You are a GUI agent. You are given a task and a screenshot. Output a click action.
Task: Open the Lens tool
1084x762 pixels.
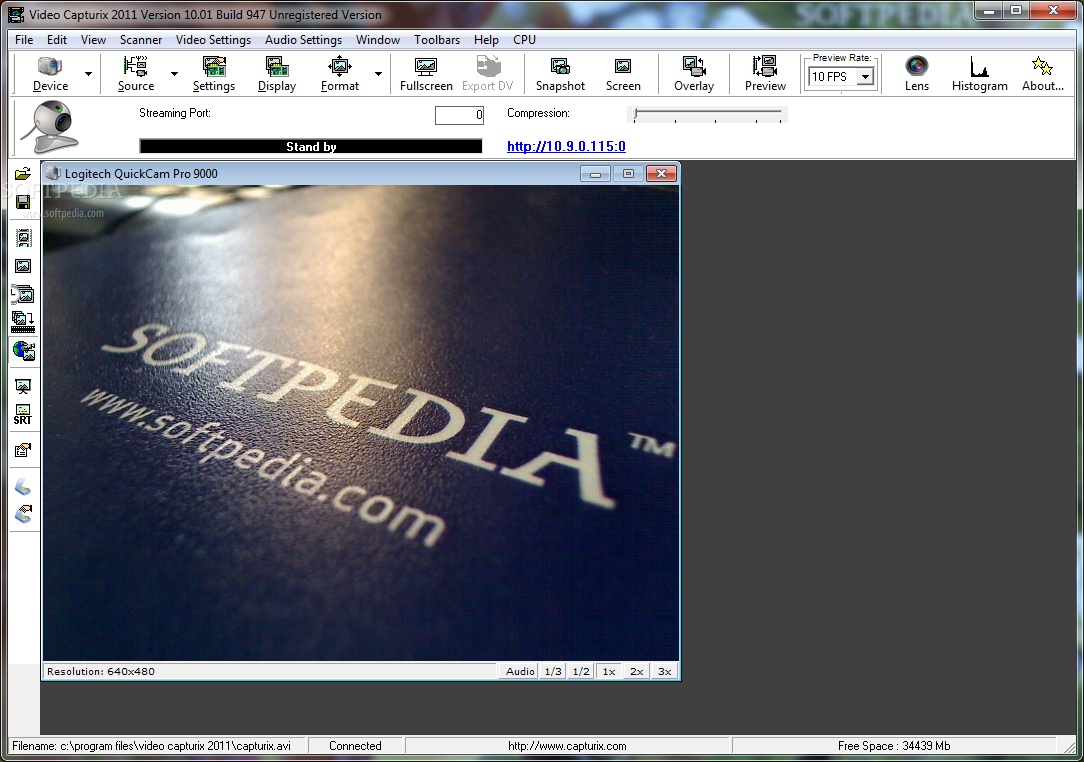pyautogui.click(x=917, y=75)
